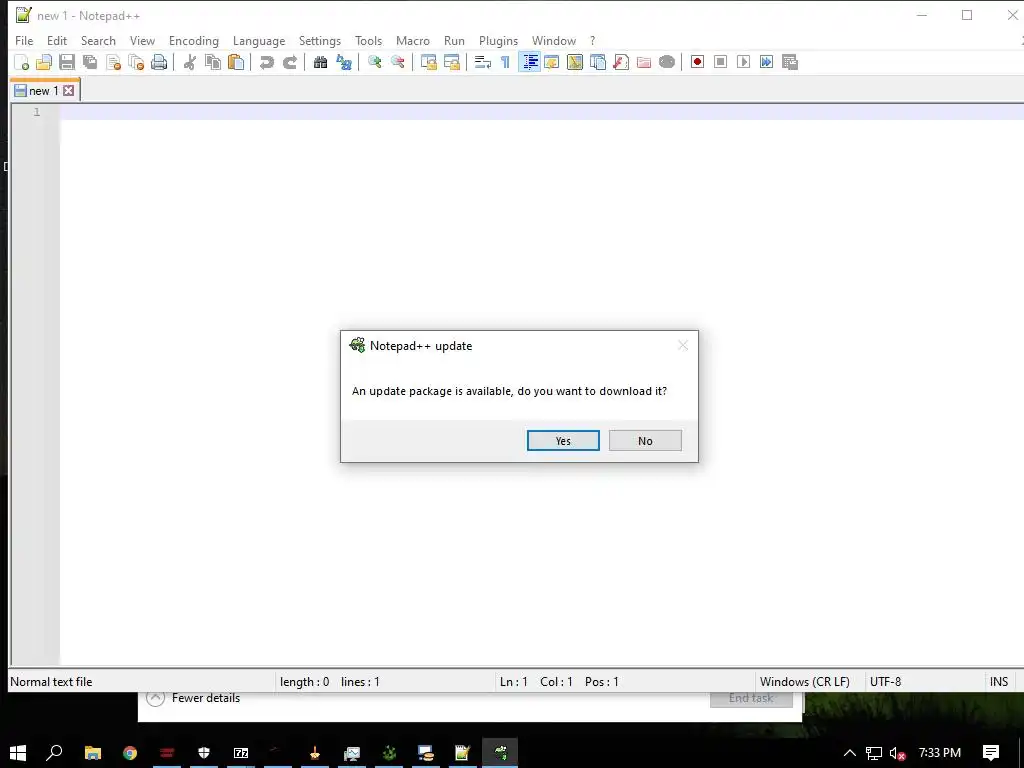
Task: Click the Save toolbar icon
Action: coord(67,62)
